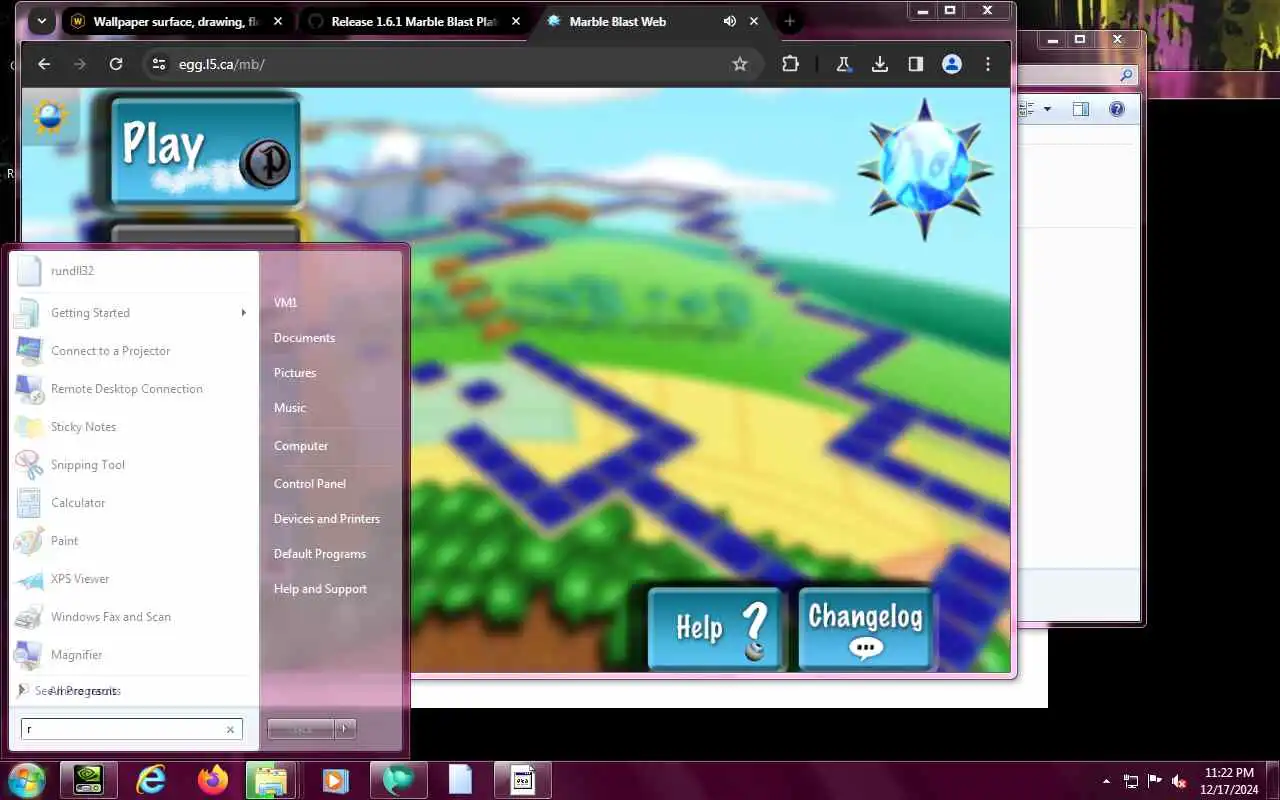
Task: Open the NVIDIA taskbar icon
Action: (x=89, y=780)
